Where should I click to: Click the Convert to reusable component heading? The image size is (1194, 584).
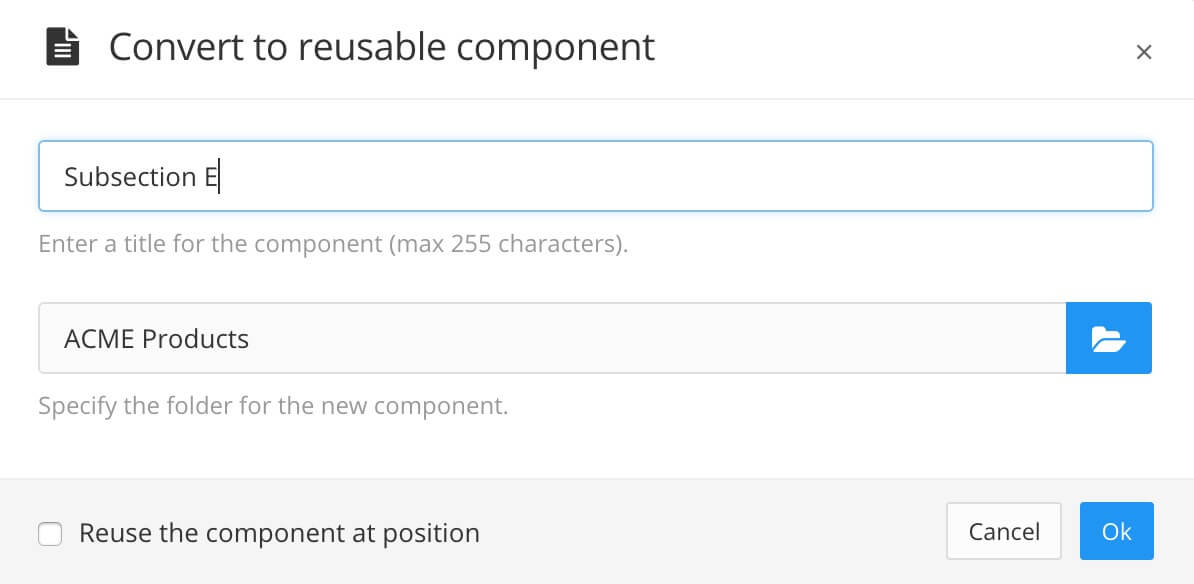[382, 46]
